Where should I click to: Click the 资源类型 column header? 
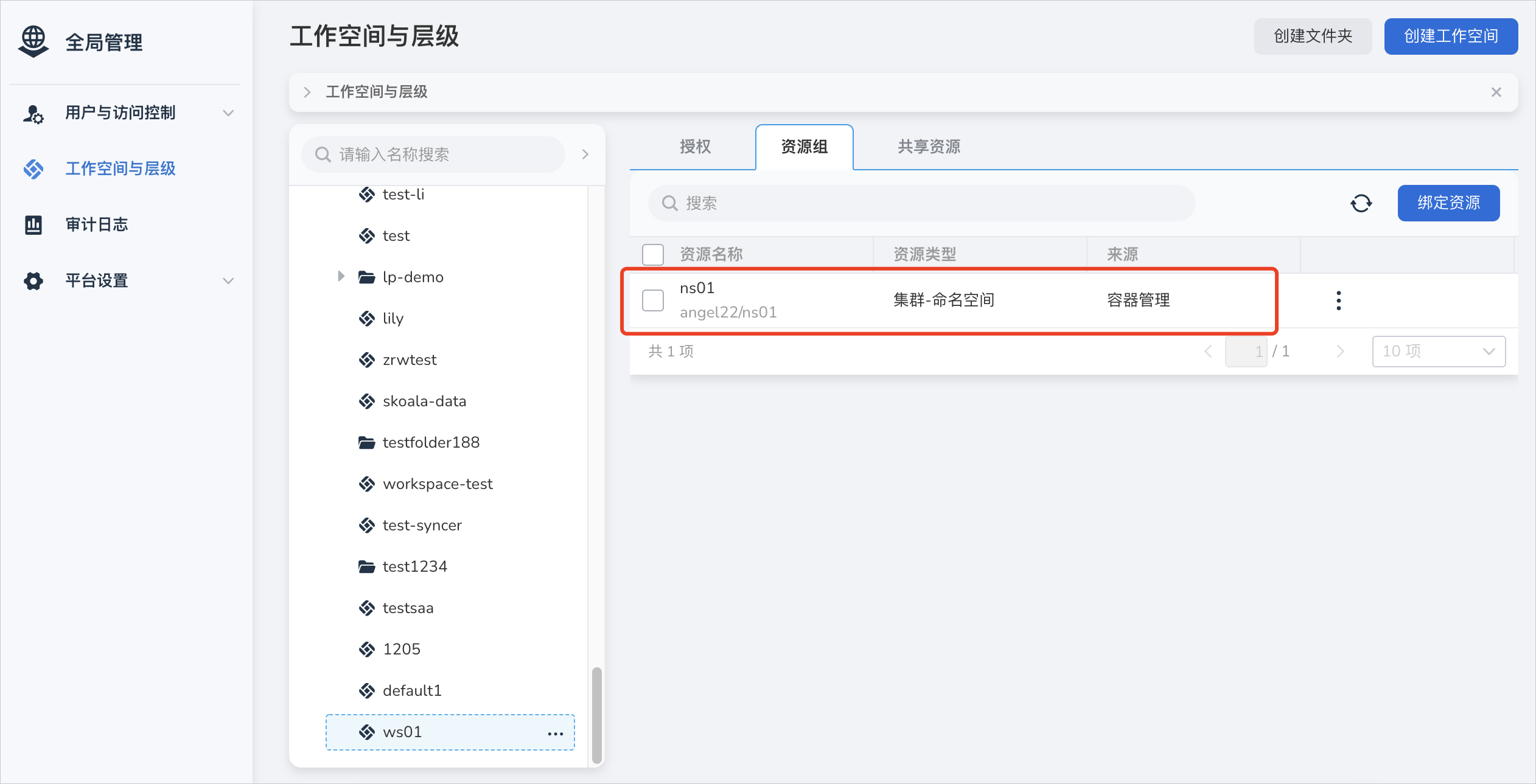[924, 254]
